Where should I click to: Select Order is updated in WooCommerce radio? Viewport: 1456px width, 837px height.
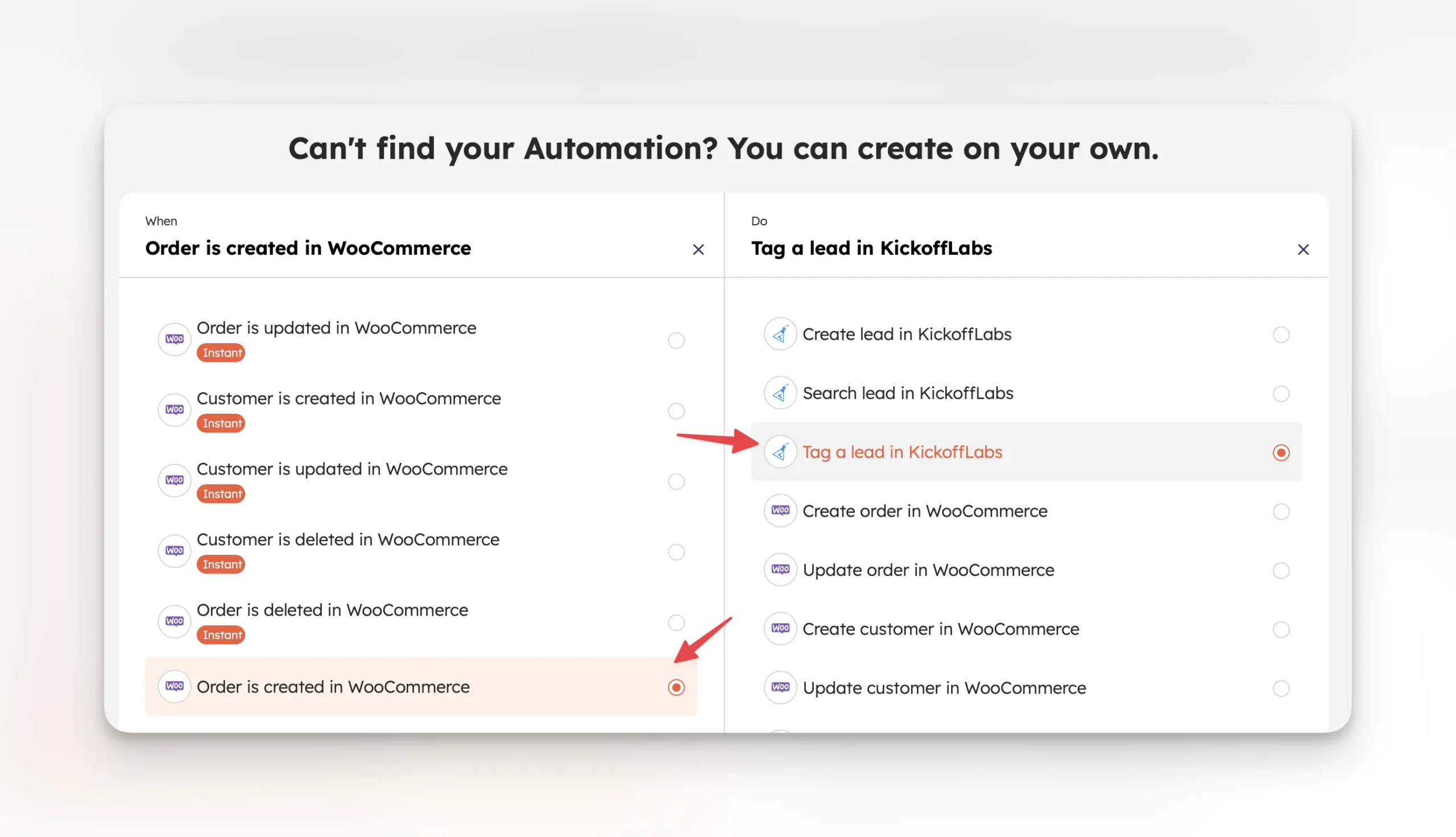676,340
